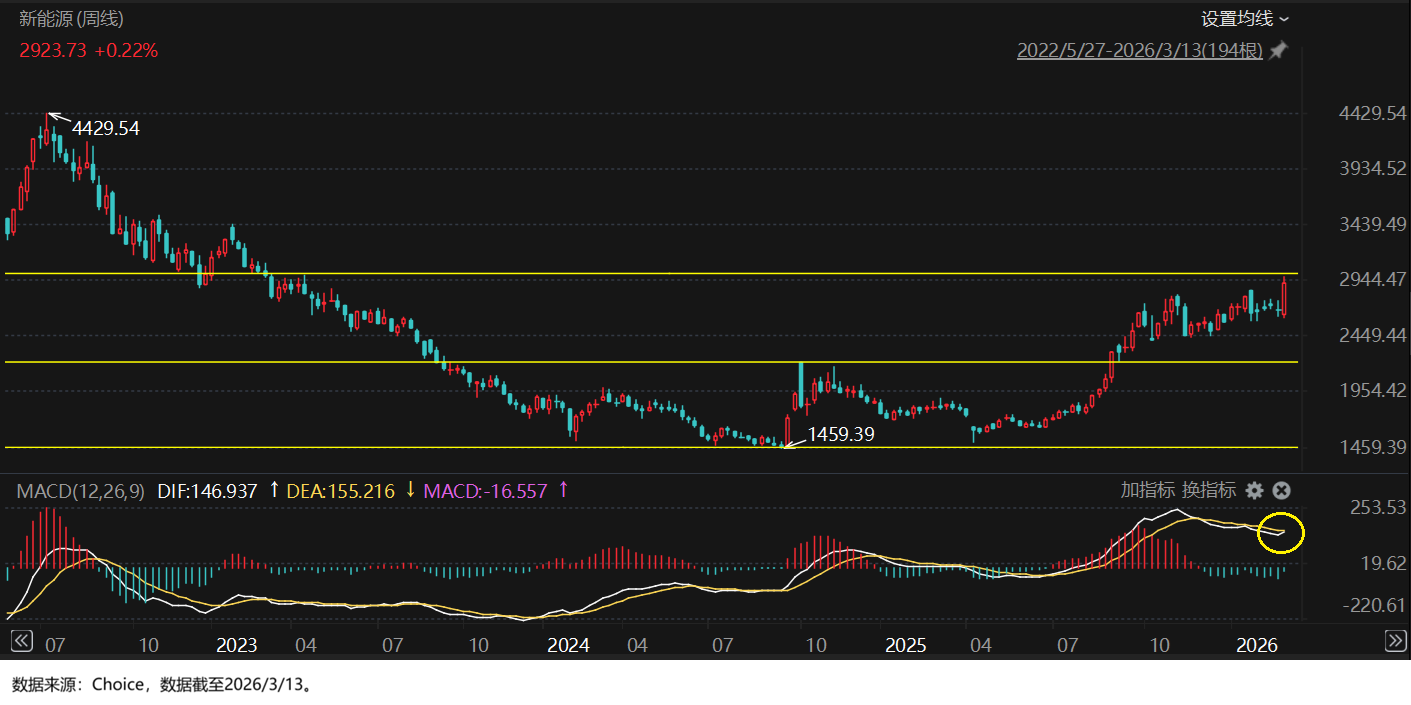Click the pin icon beside date range
Image resolution: width=1411 pixels, height=705 pixels.
pos(1278,51)
